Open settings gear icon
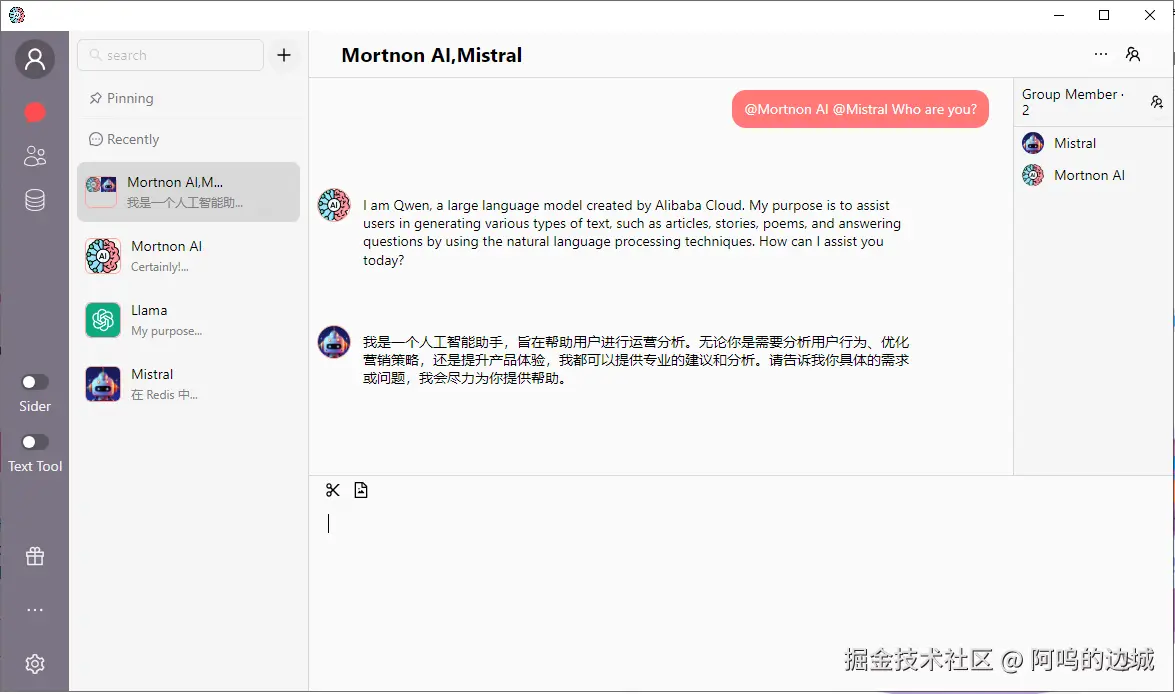The width and height of the screenshot is (1175, 694). point(35,664)
